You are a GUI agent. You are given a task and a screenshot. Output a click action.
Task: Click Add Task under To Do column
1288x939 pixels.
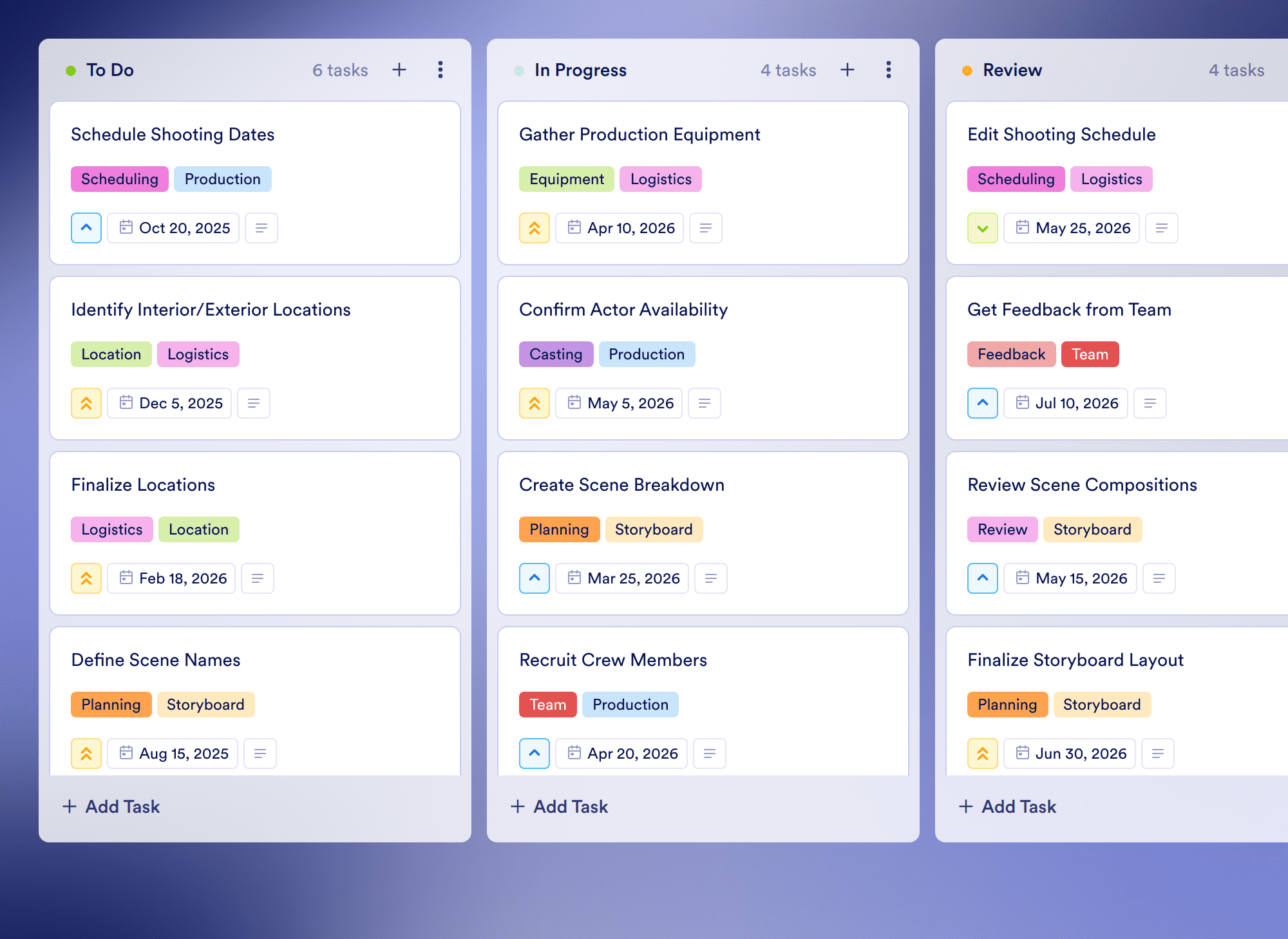click(x=111, y=806)
